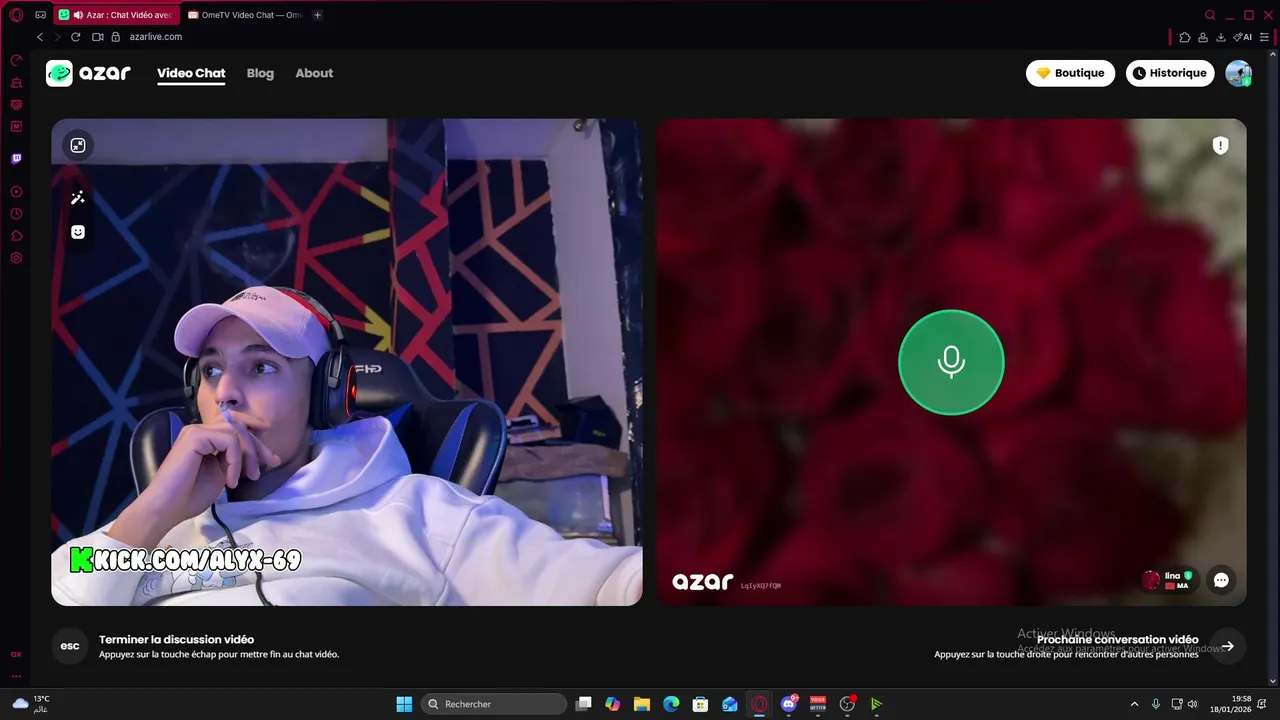1280x720 pixels.
Task: Open Twitch in the Opera sidebar
Action: [x=16, y=159]
